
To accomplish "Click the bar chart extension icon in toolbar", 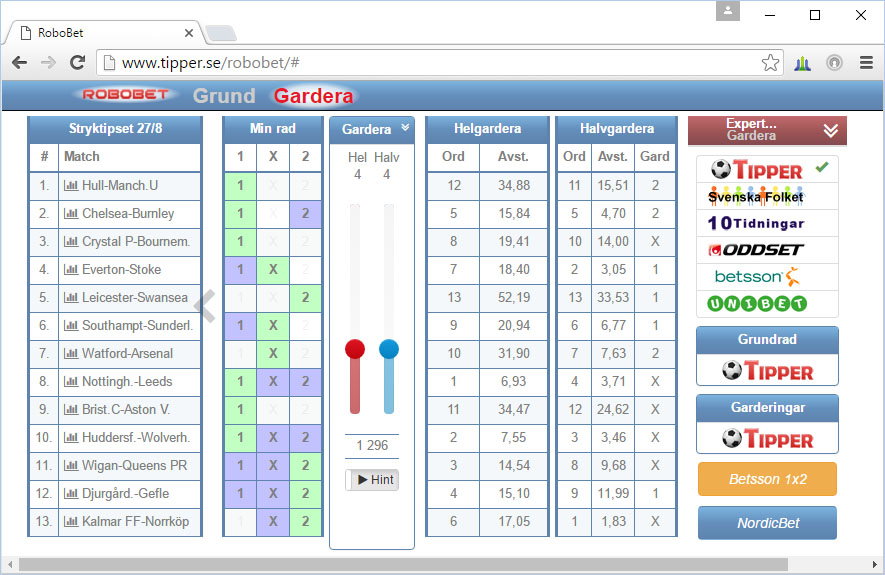I will 803,63.
